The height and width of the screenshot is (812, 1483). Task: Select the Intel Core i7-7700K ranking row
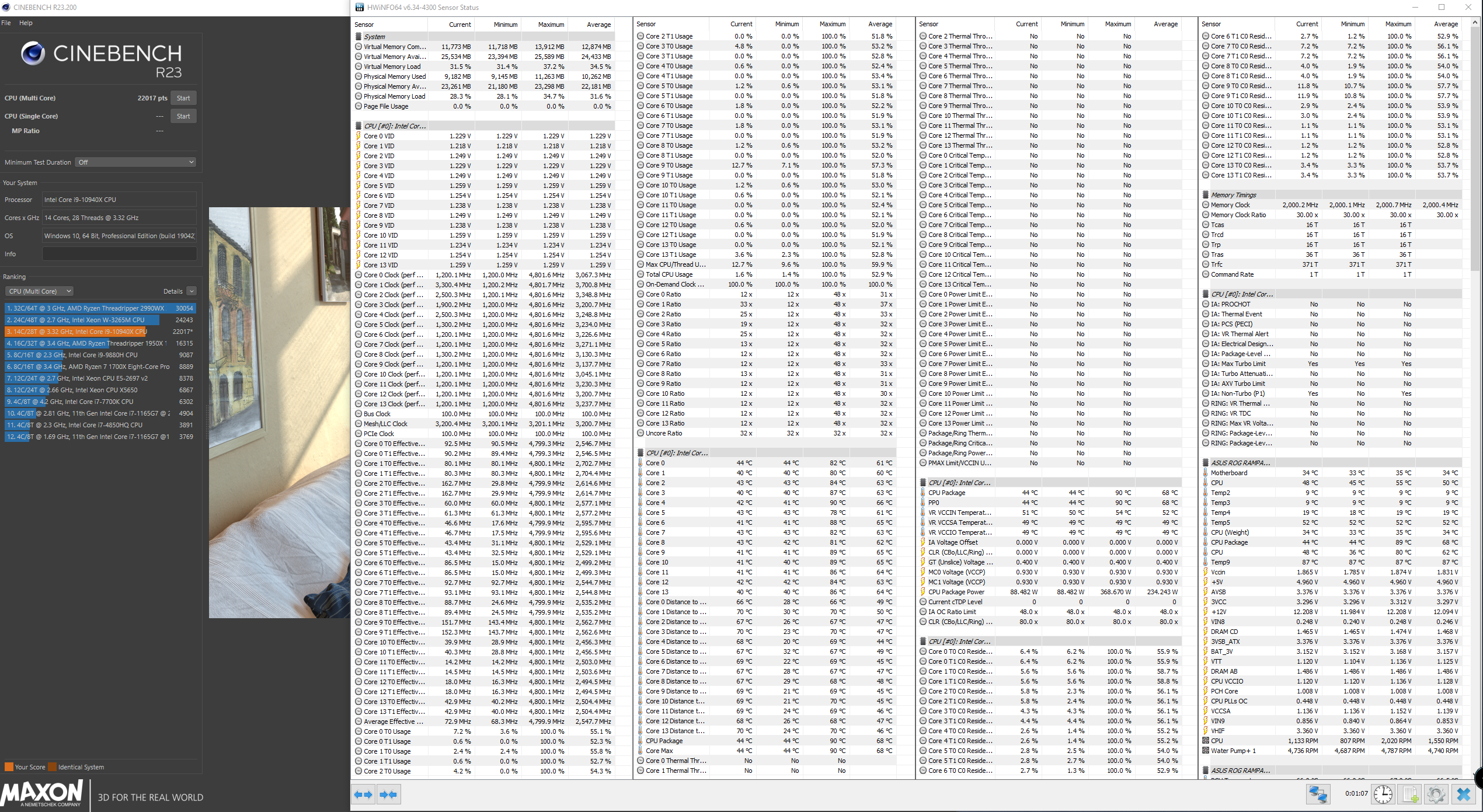pos(100,402)
